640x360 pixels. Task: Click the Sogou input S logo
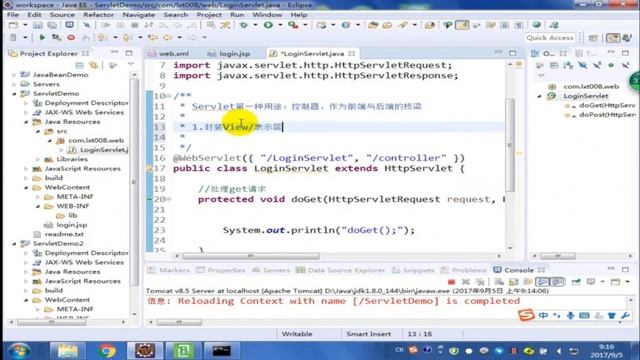[526, 315]
